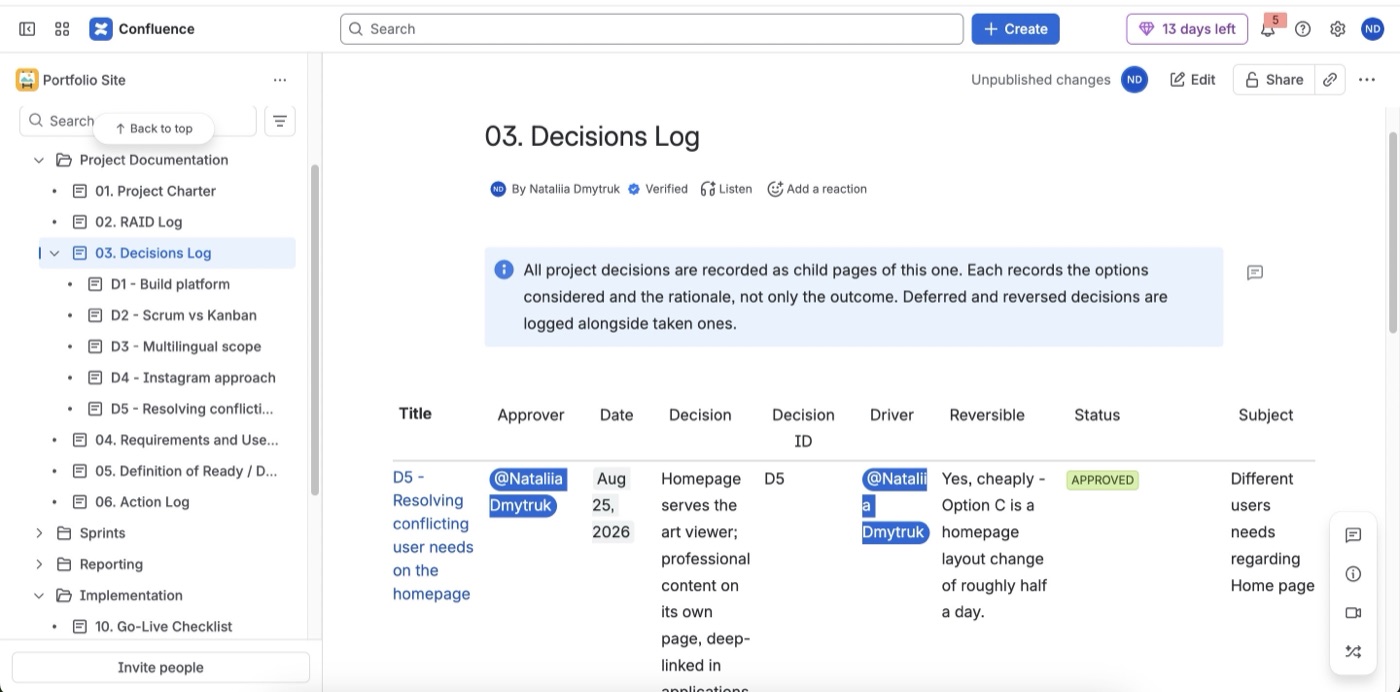The width and height of the screenshot is (1400, 692).
Task: Open the notifications bell
Action: [1268, 29]
